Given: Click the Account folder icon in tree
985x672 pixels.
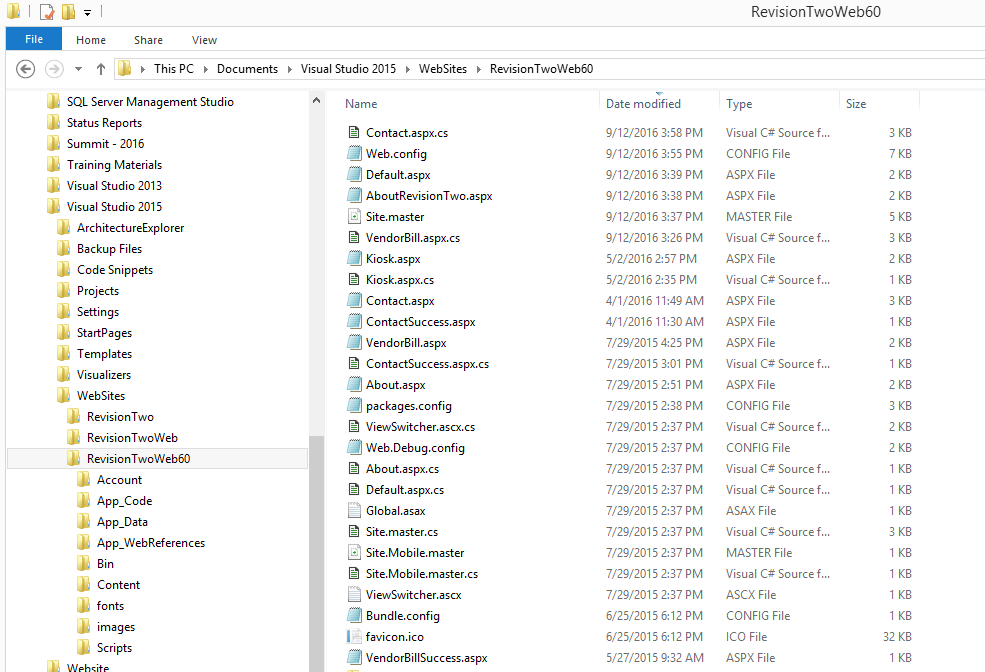Looking at the screenshot, I should [84, 479].
